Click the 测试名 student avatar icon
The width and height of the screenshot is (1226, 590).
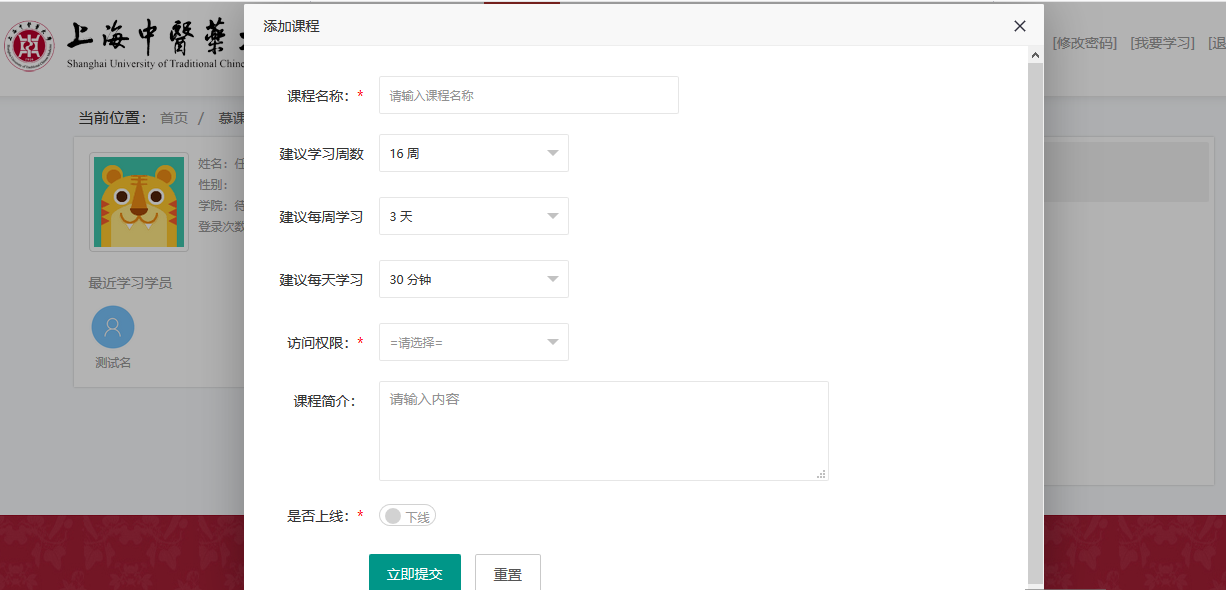click(113, 327)
